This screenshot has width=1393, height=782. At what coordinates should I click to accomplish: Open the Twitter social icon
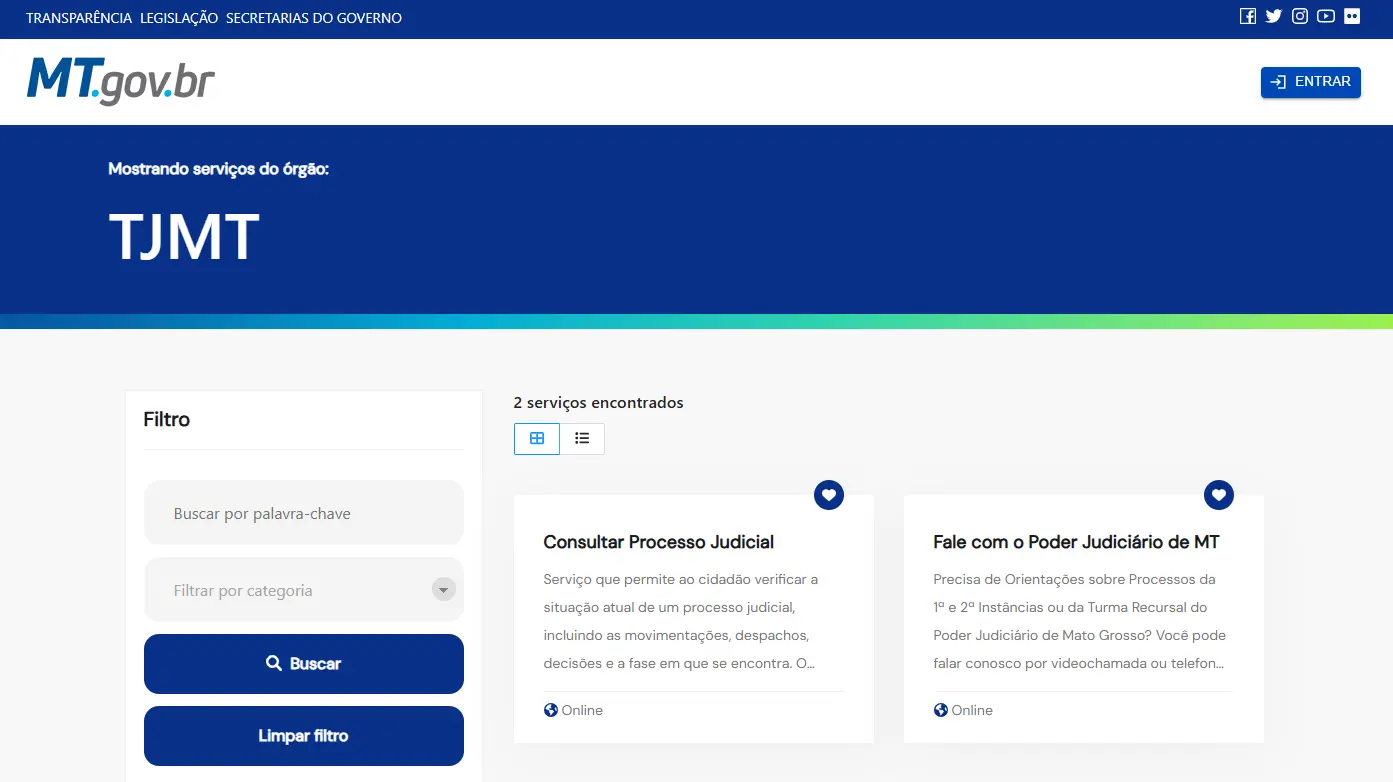[x=1273, y=16]
